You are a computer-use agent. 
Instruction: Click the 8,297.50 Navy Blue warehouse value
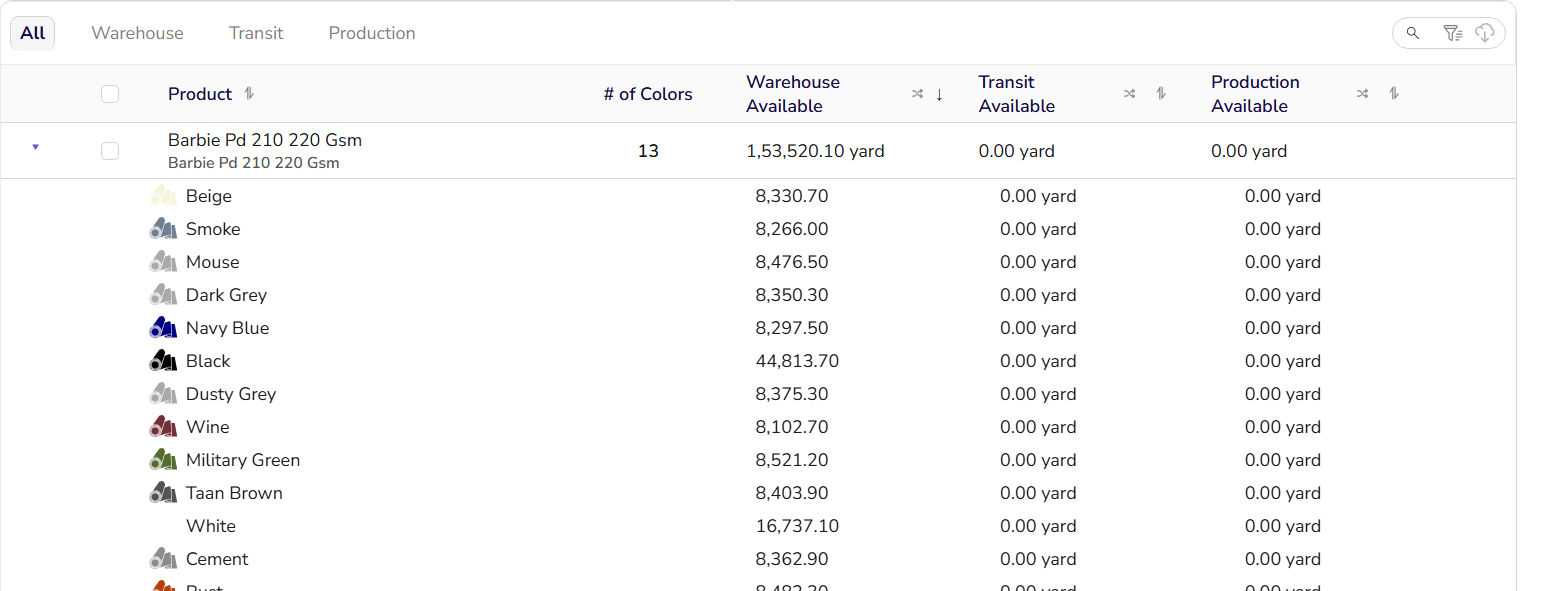pos(792,328)
